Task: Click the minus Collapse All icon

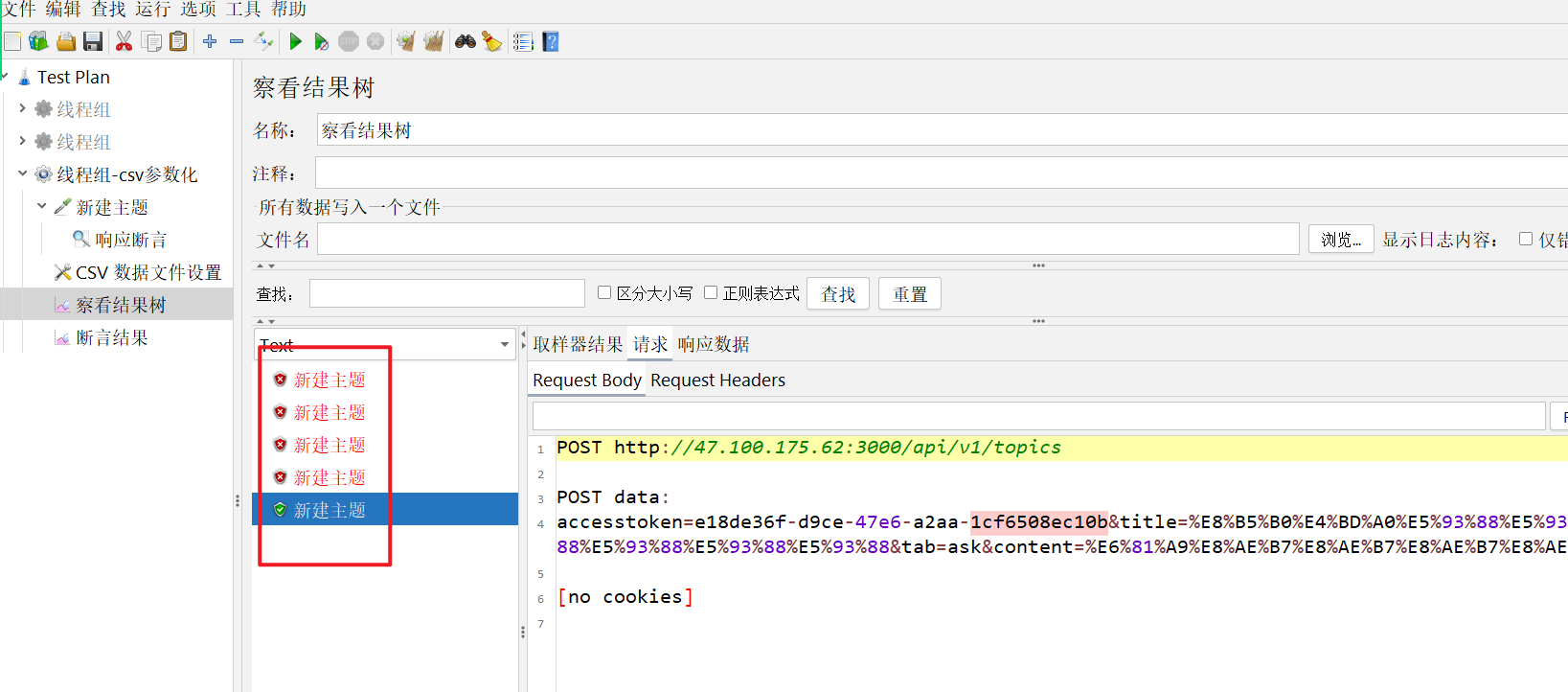Action: click(237, 41)
